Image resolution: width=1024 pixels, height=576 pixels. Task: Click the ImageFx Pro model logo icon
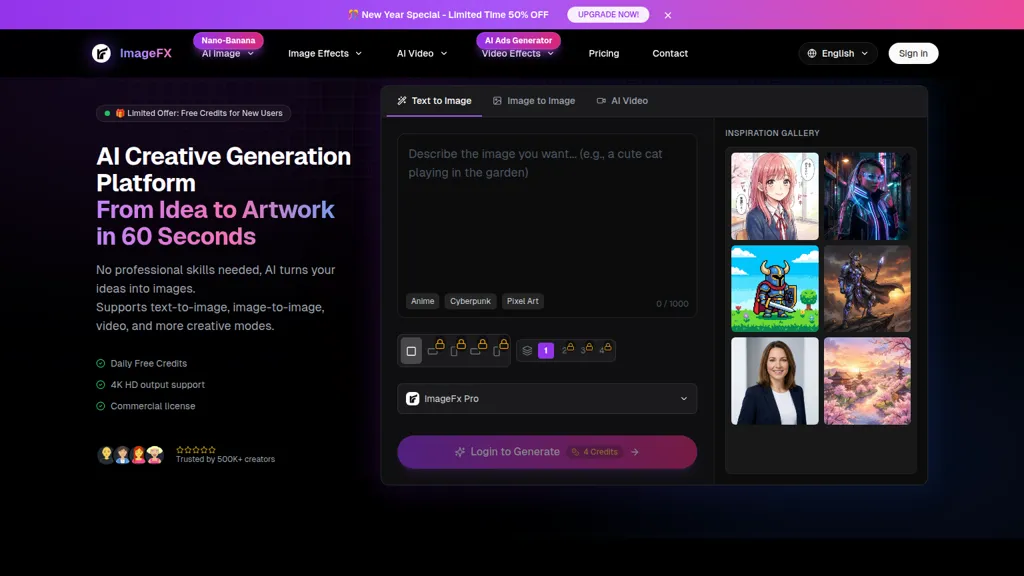click(x=412, y=398)
